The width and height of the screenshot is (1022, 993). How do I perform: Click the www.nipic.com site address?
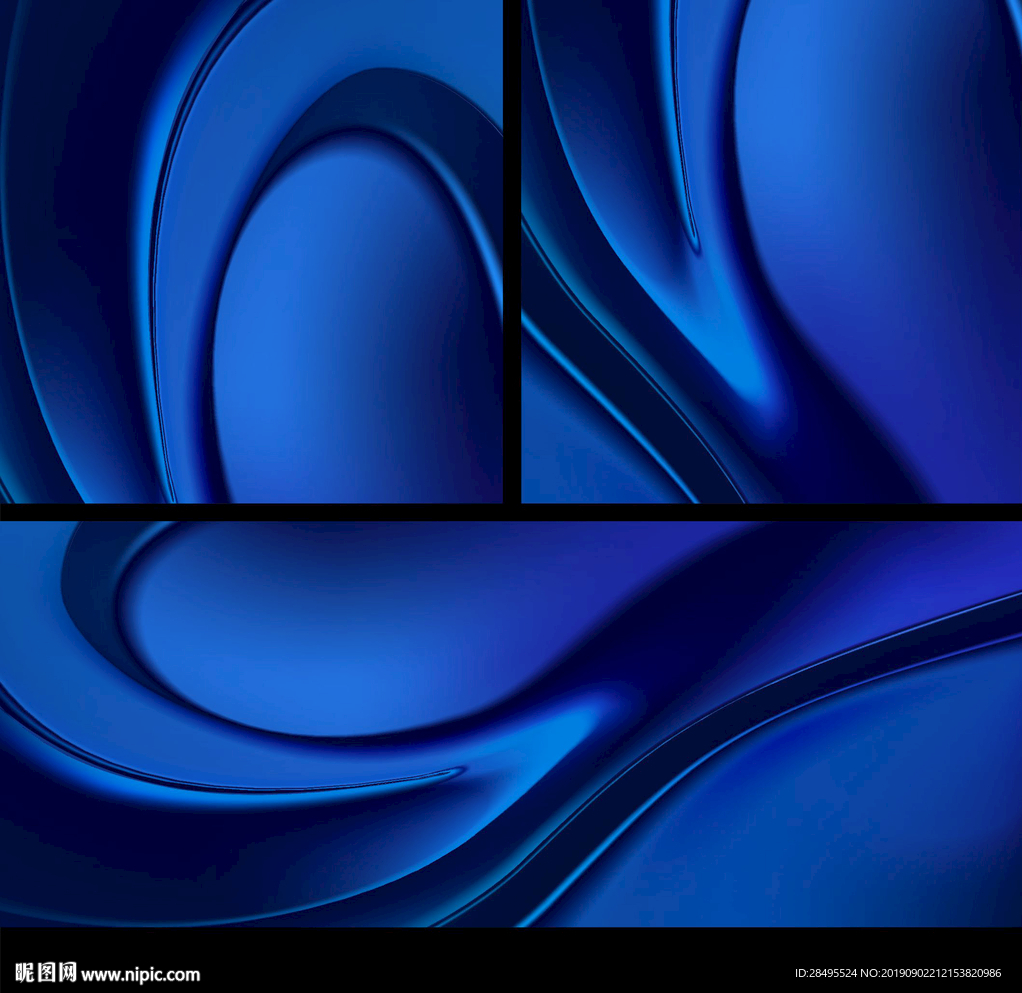(141, 974)
